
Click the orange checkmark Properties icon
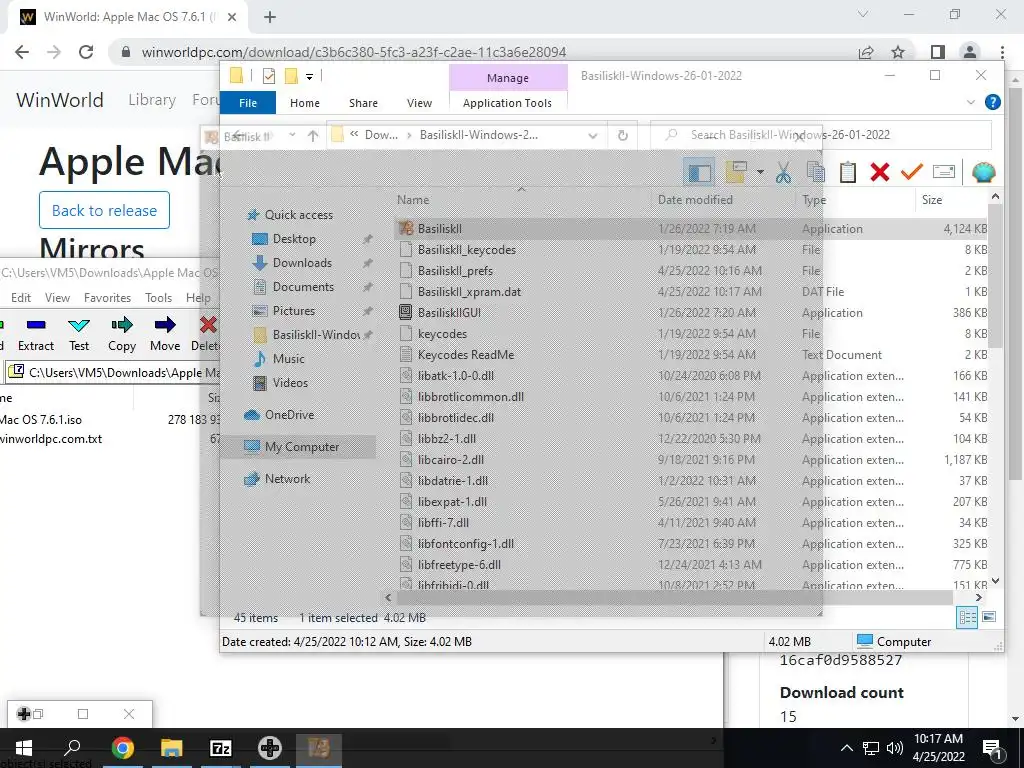tap(912, 172)
